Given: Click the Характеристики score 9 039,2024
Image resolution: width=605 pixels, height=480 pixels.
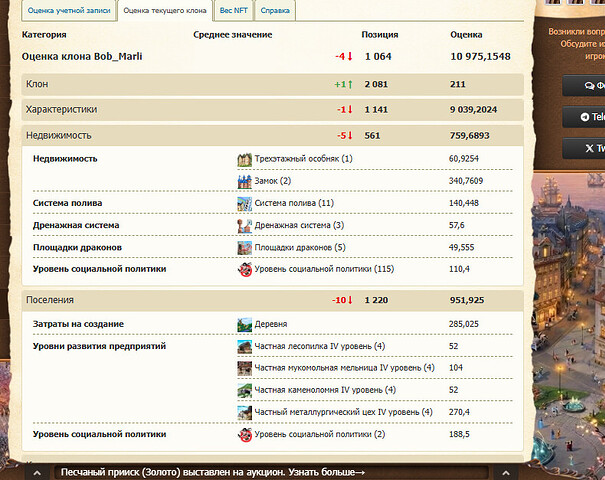Looking at the screenshot, I should tap(473, 110).
